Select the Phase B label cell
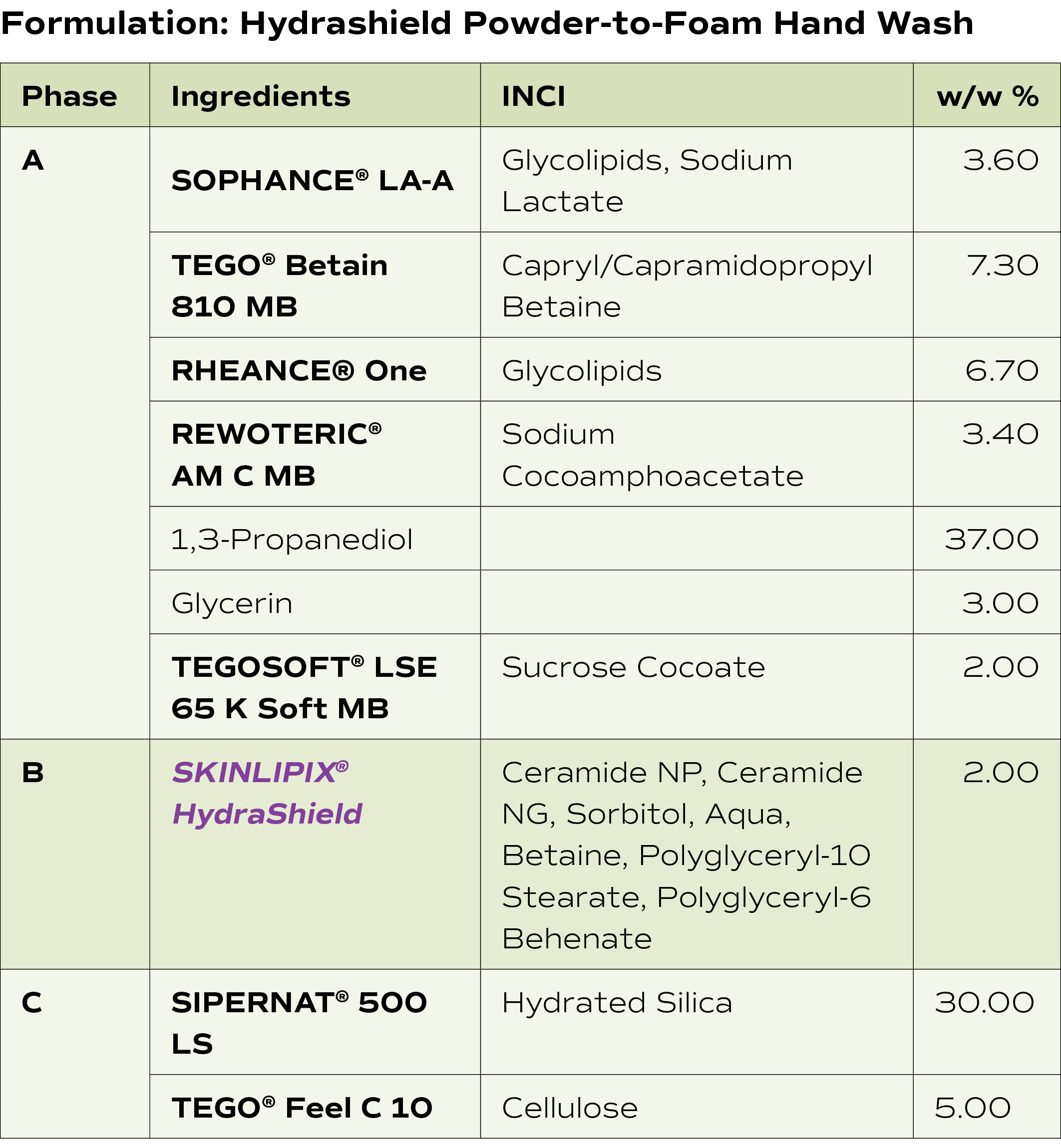The width and height of the screenshot is (1061, 1148). pos(33,772)
